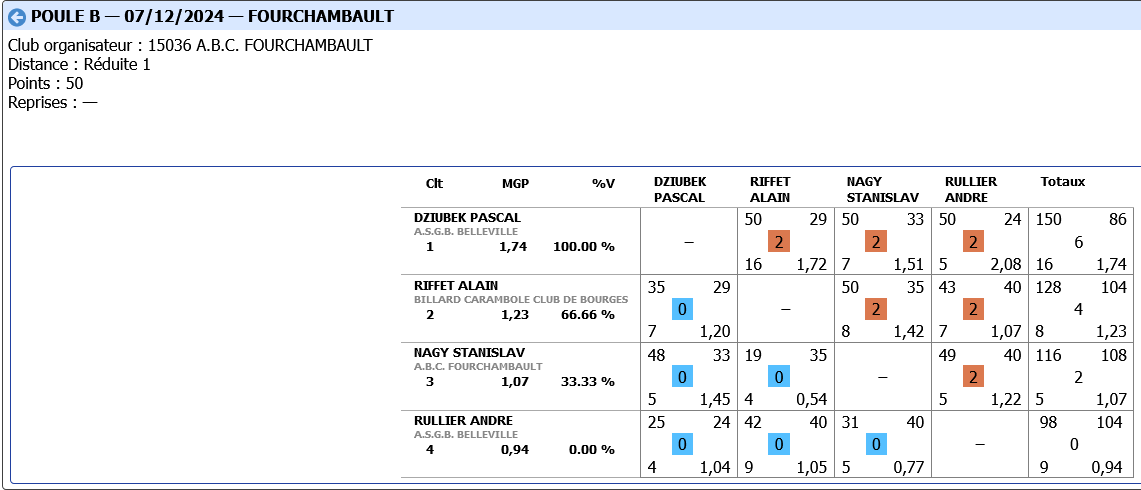The width and height of the screenshot is (1141, 490).
Task: Click blue 0 badge RULLIER versus DZIUBEK
Action: 682,444
